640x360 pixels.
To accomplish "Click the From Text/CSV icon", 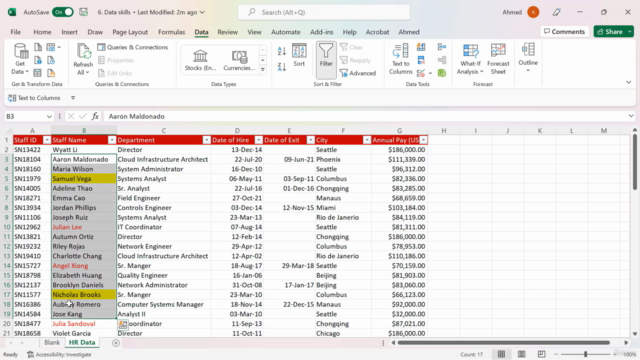I will point(38,47).
